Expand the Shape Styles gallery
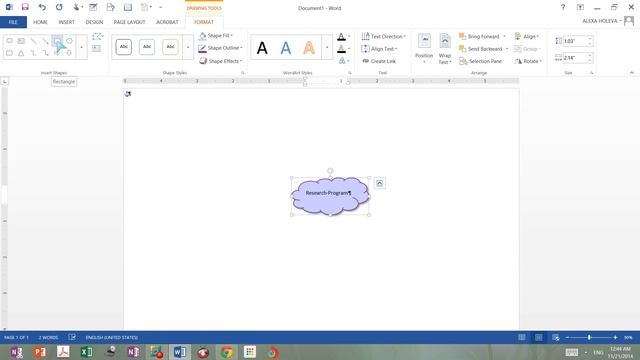640x360 pixels. 188,47
